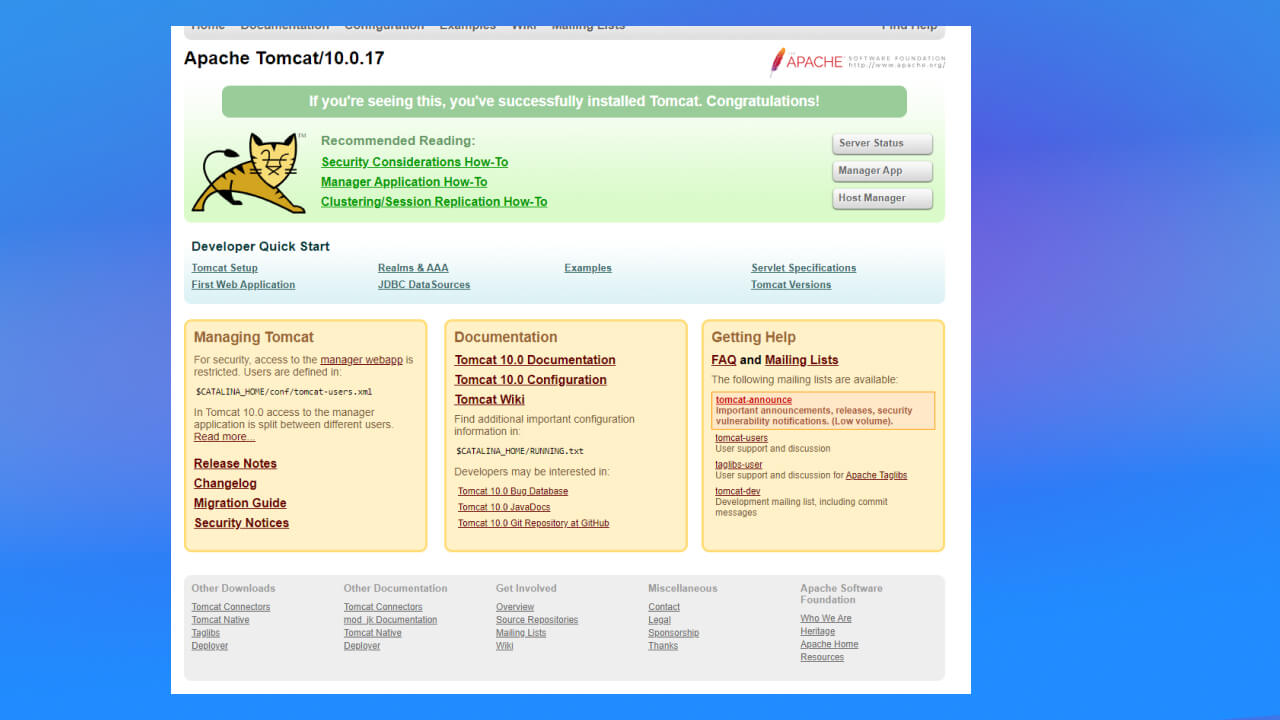The image size is (1280, 720).
Task: Click the Tomcat Setup link
Action: tap(224, 268)
